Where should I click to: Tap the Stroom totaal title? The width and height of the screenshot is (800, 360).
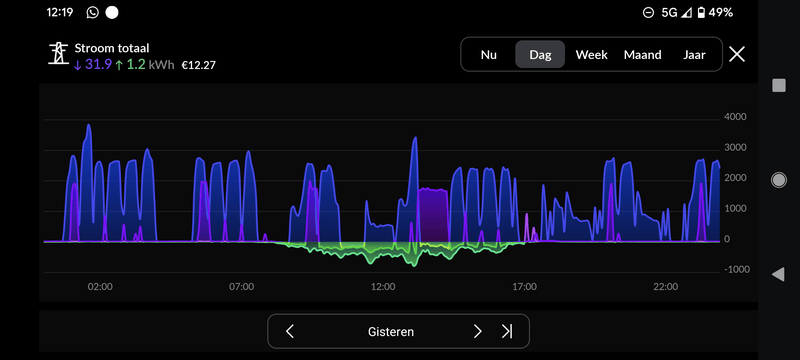(112, 48)
